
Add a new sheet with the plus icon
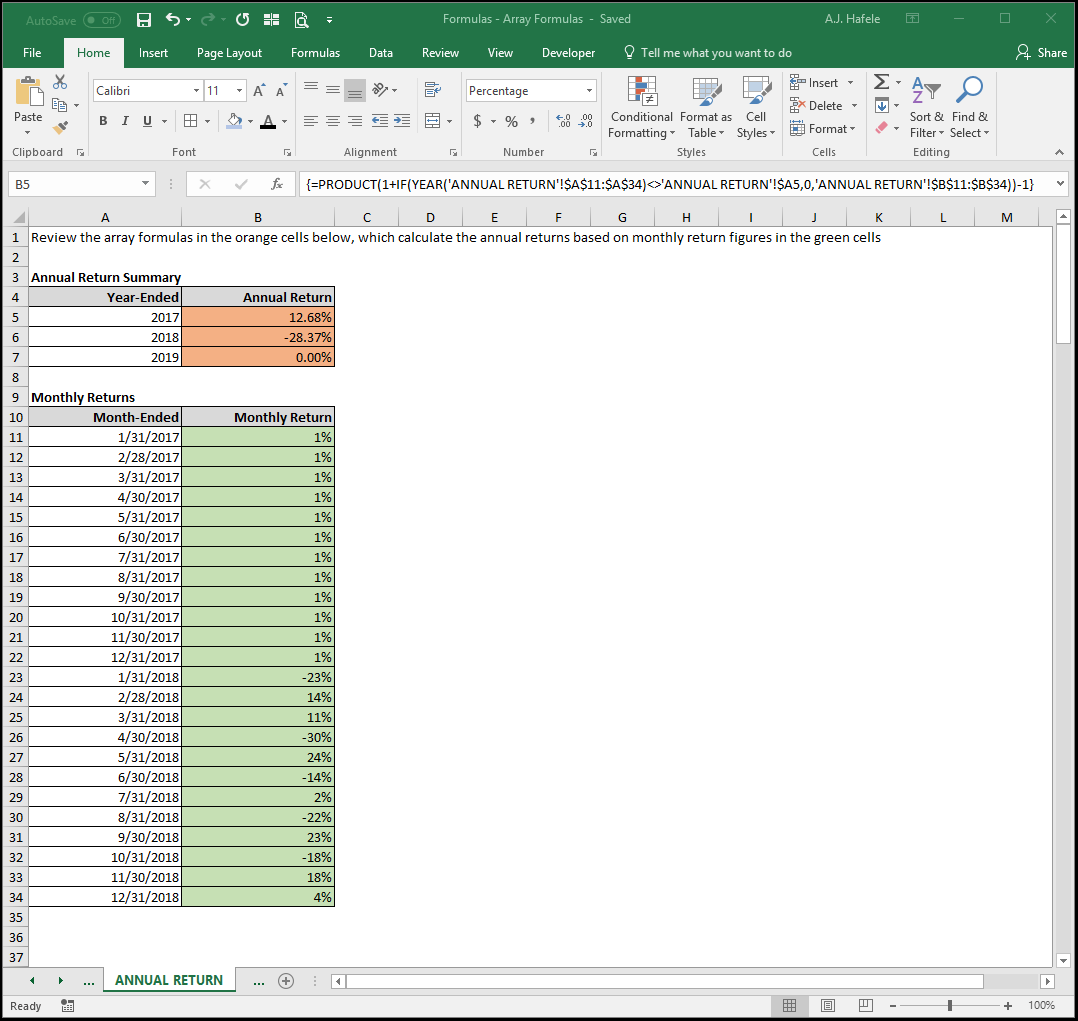[x=286, y=981]
